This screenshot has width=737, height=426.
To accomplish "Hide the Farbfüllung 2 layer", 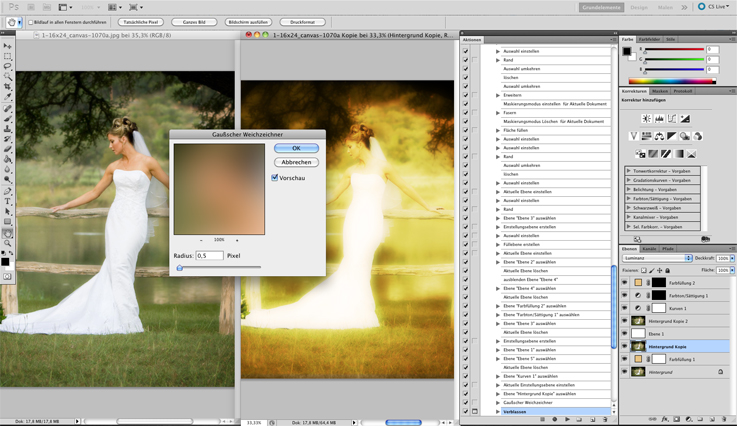I will [625, 283].
